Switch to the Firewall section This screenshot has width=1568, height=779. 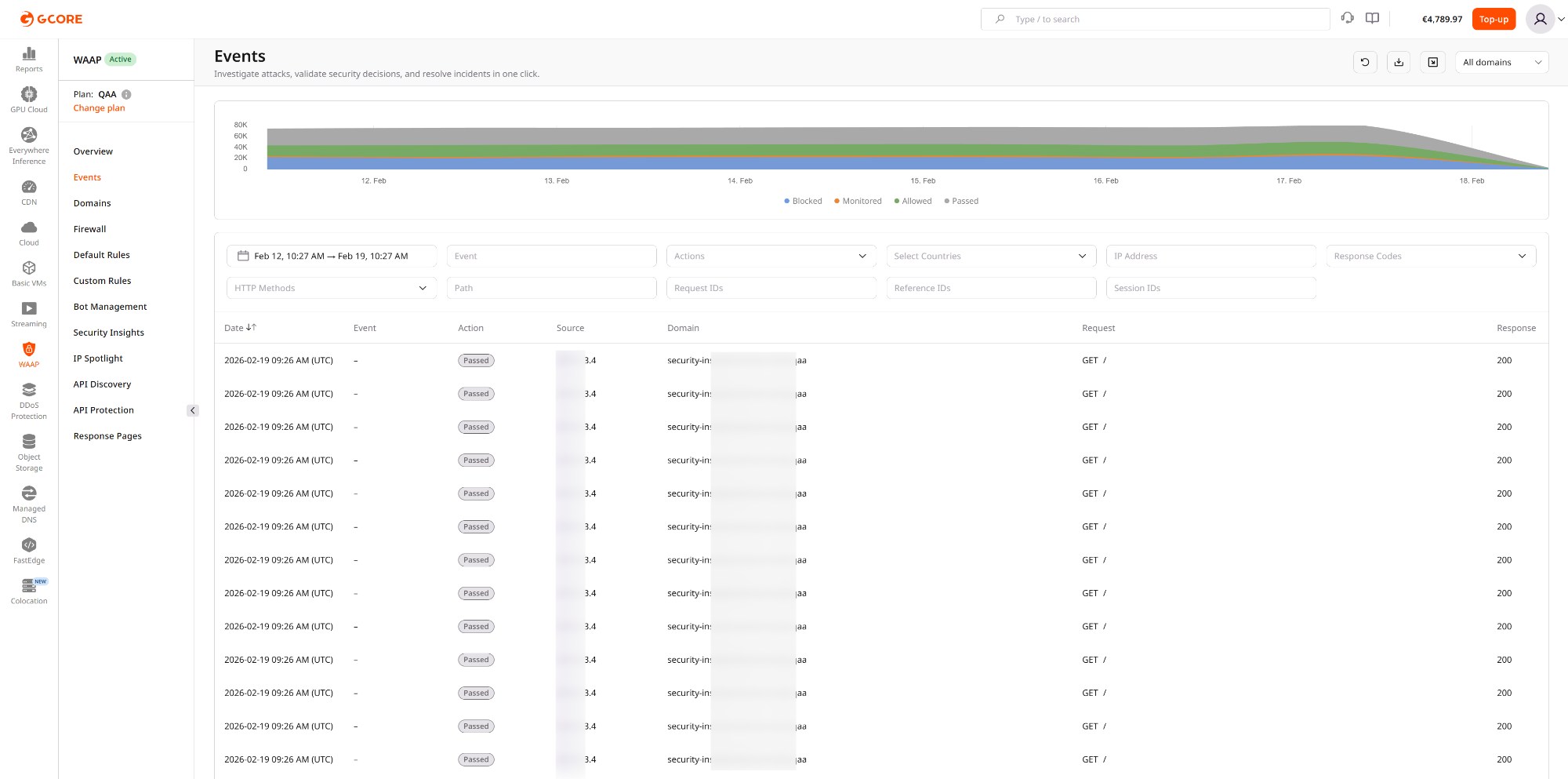[89, 228]
